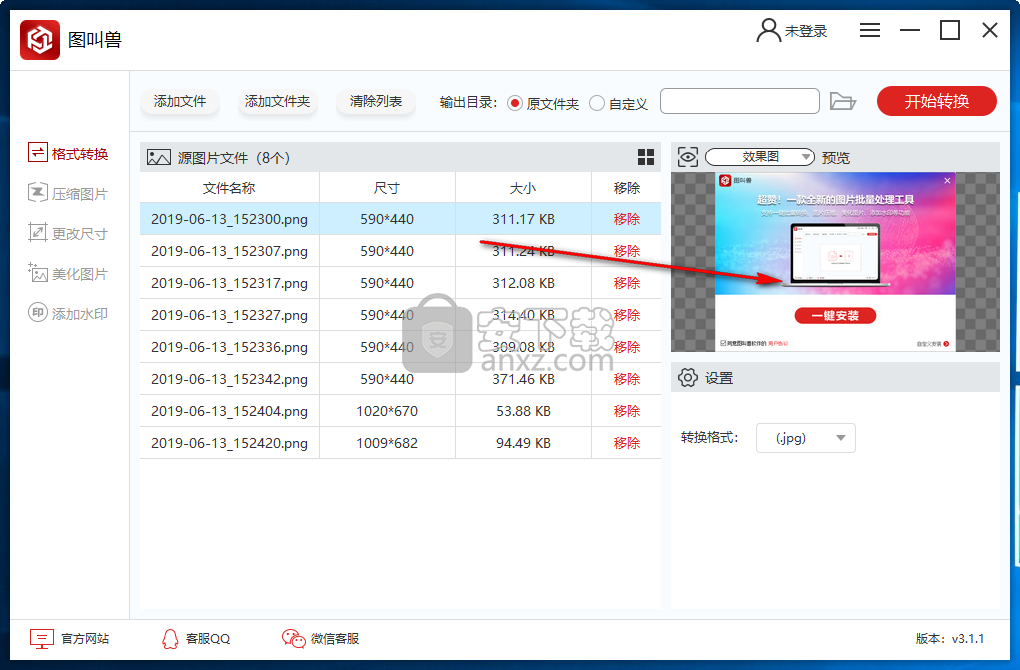Click the 客服QQ label
The height and width of the screenshot is (670, 1020).
click(208, 639)
